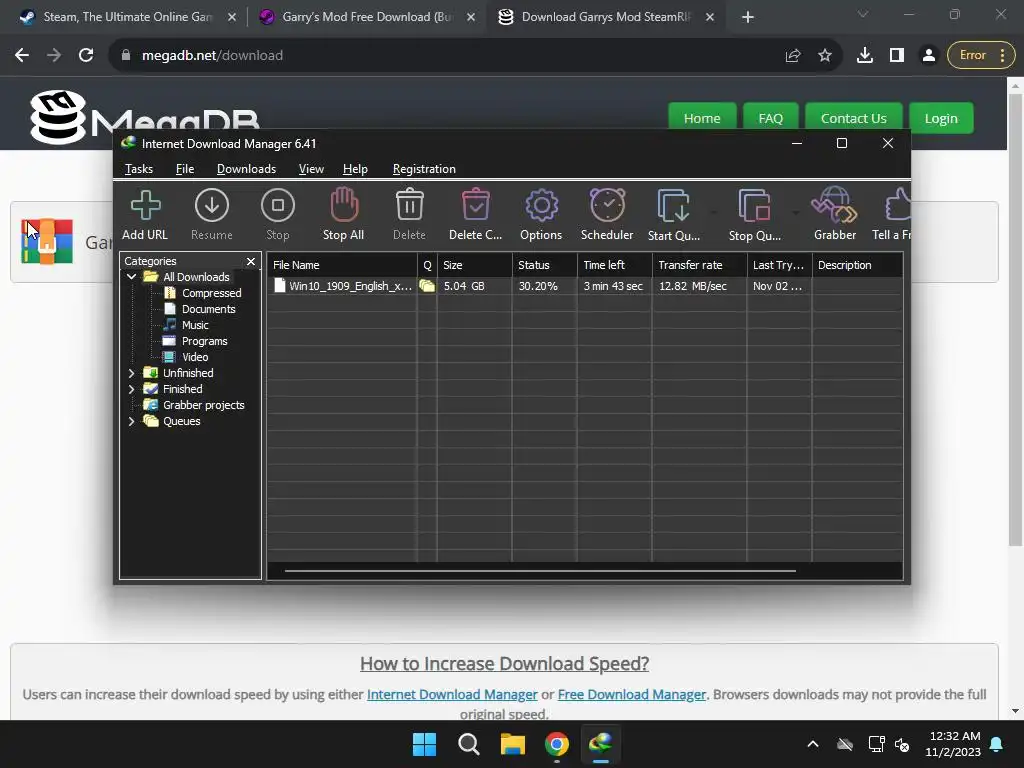Select the Video category

(185, 357)
